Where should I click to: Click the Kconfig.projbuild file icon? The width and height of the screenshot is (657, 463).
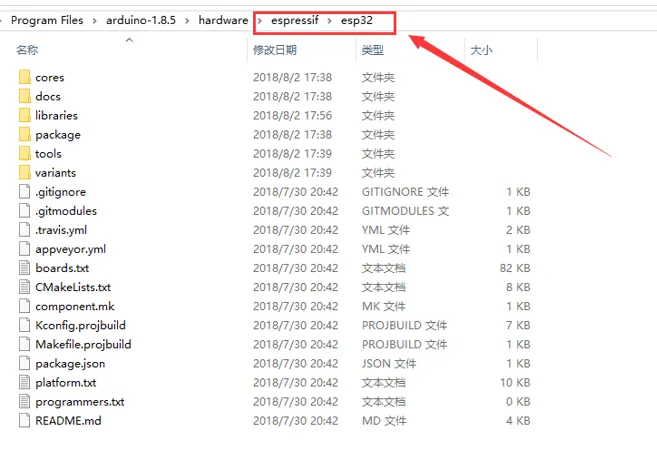pos(25,325)
